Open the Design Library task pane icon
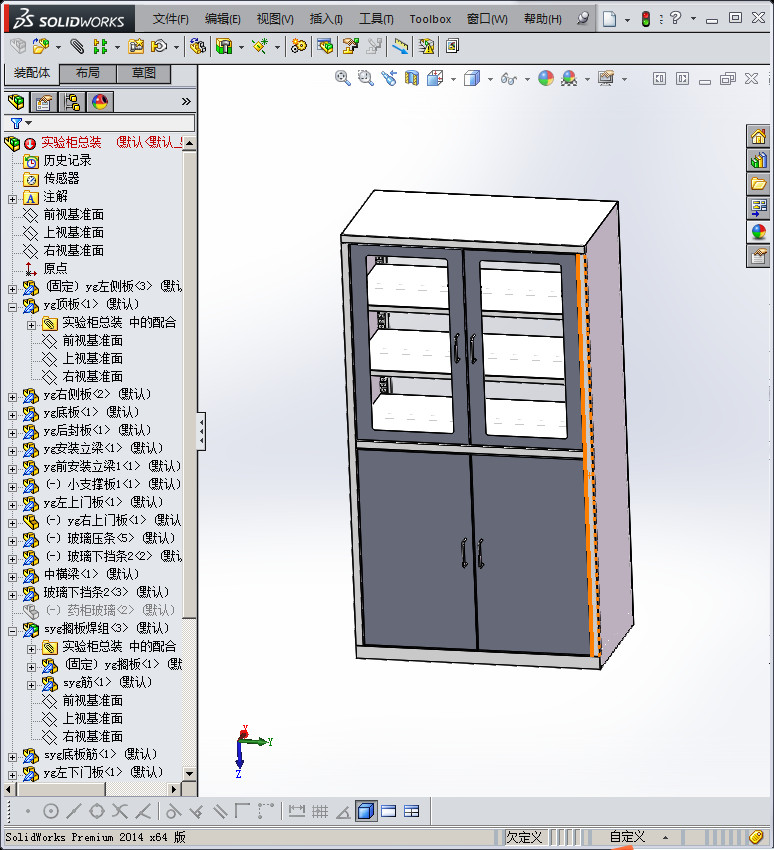This screenshot has height=850, width=774. pyautogui.click(x=758, y=160)
